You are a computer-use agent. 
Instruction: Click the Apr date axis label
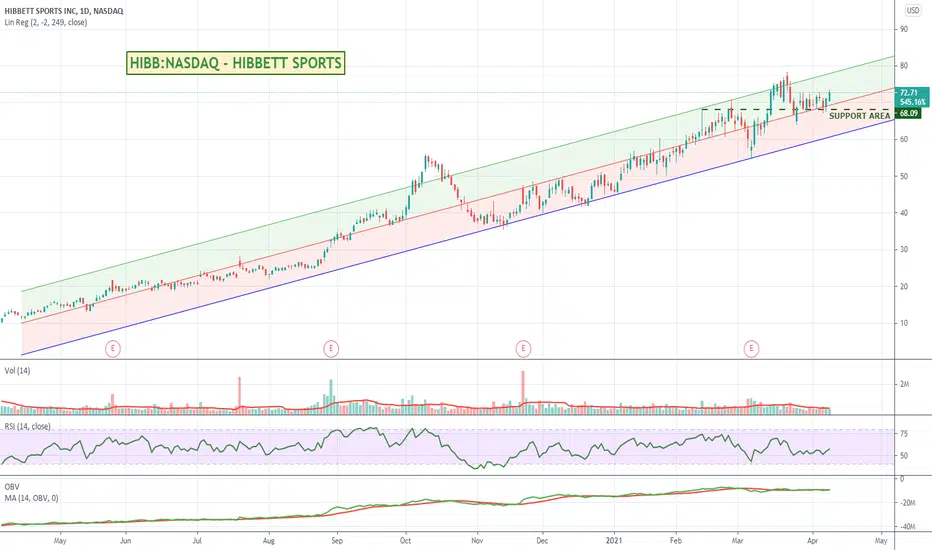[x=813, y=541]
